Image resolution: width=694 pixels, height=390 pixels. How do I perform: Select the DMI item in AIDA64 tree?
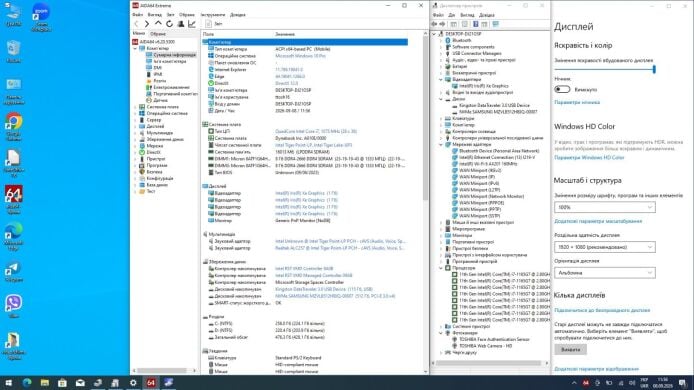pos(158,68)
